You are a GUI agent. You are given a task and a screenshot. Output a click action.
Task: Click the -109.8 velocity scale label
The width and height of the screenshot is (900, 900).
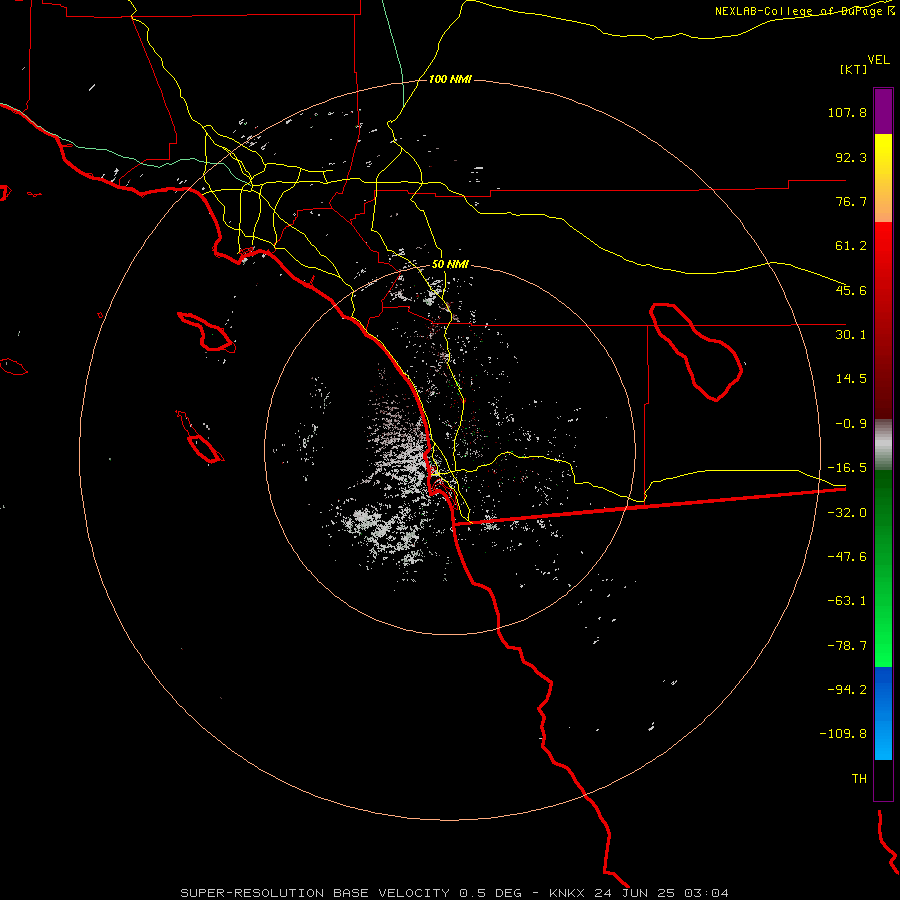coord(843,734)
